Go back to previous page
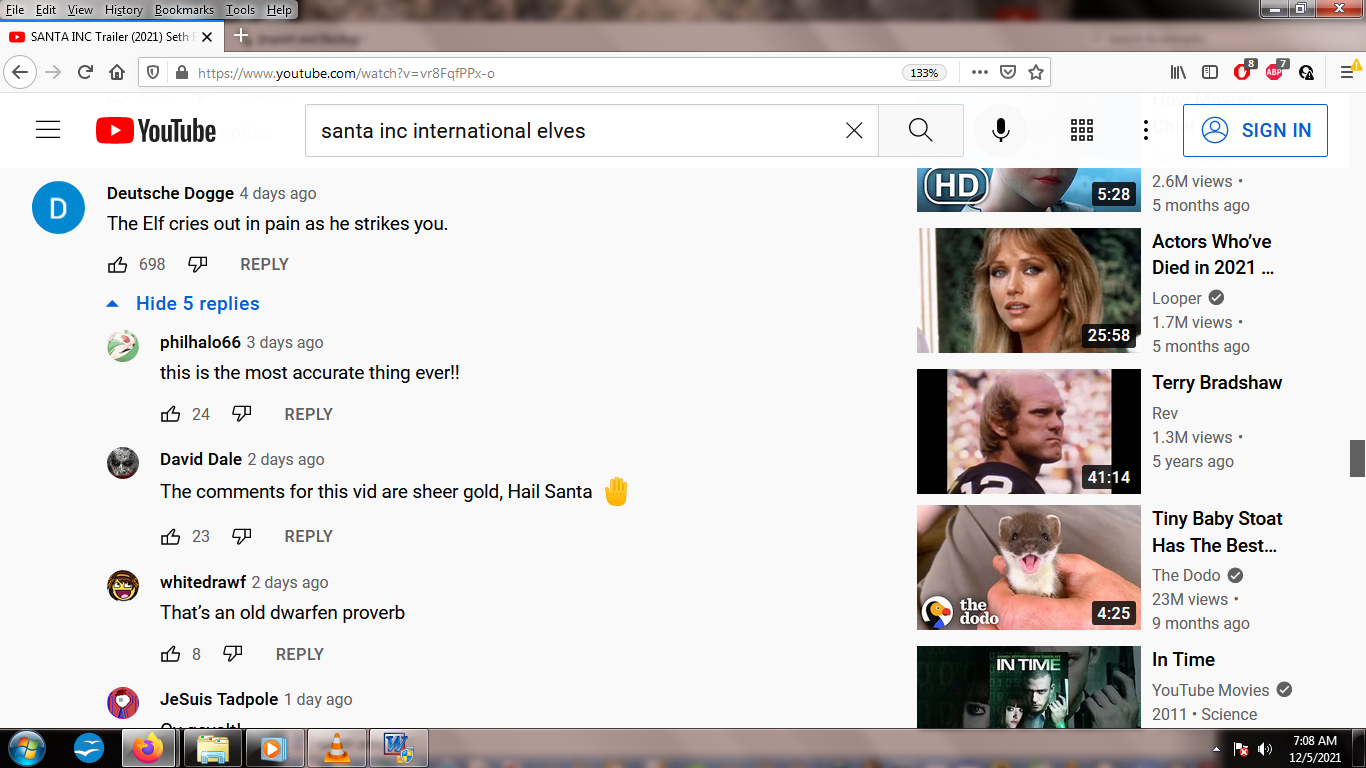The image size is (1366, 768). [21, 72]
